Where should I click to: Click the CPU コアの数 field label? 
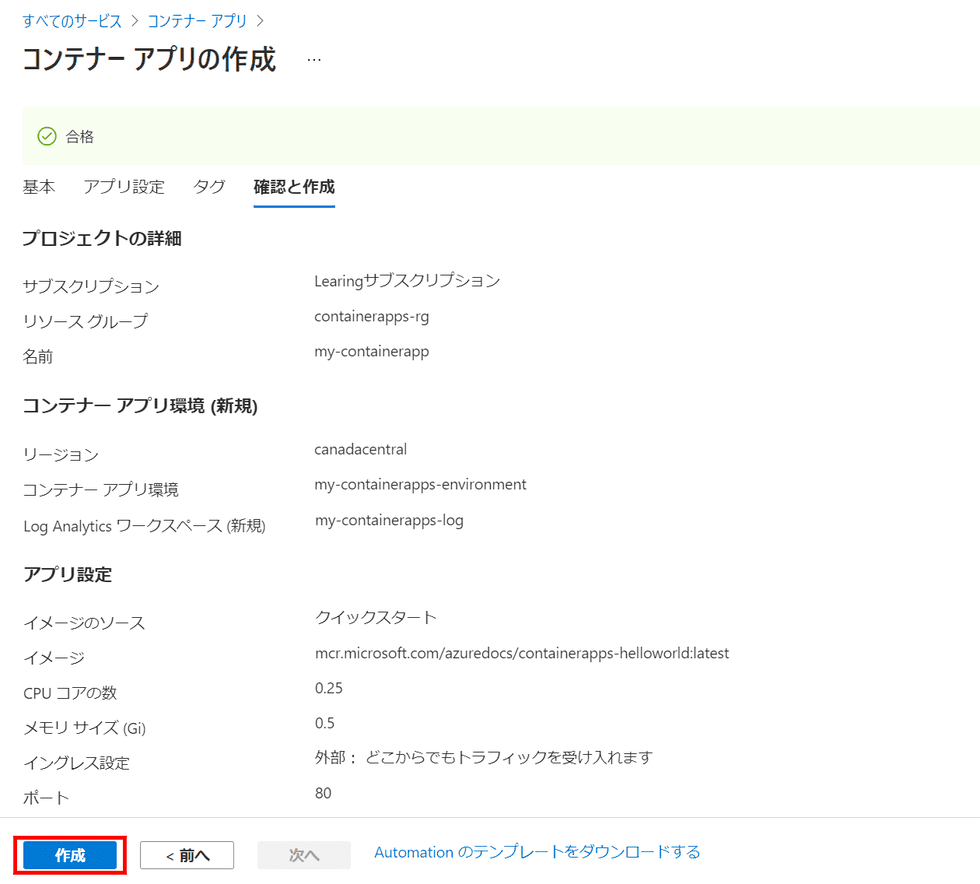click(70, 693)
